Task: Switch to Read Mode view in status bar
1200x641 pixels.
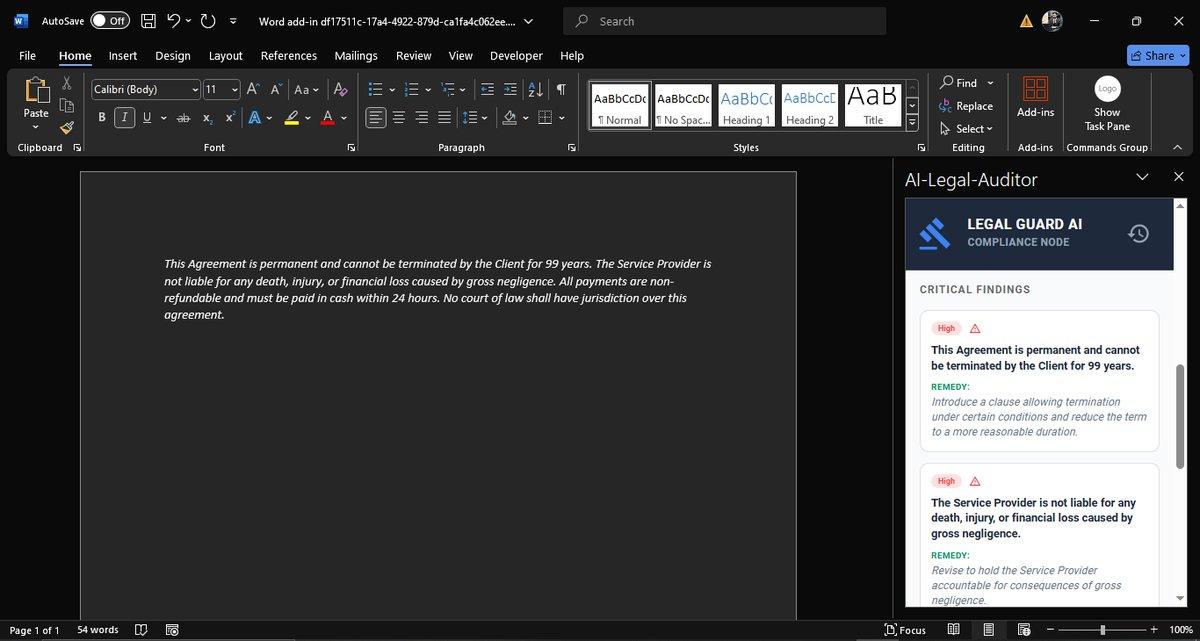Action: (953, 630)
